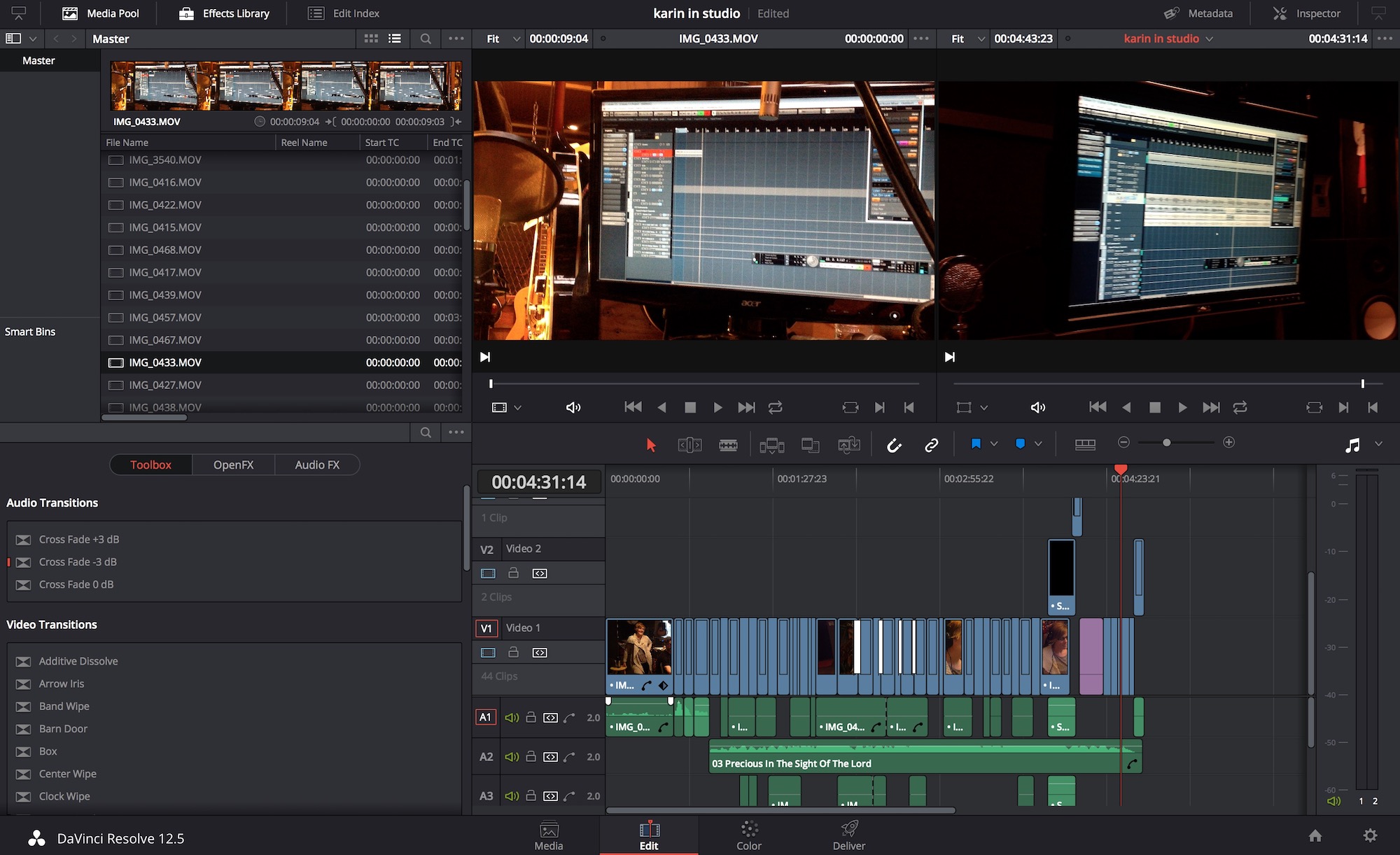1400x855 pixels.
Task: Click the Color page button at bottom
Action: click(x=748, y=834)
